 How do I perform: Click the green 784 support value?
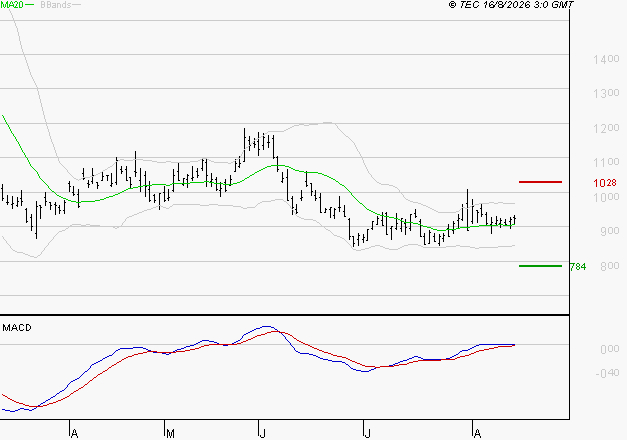pyautogui.click(x=578, y=266)
